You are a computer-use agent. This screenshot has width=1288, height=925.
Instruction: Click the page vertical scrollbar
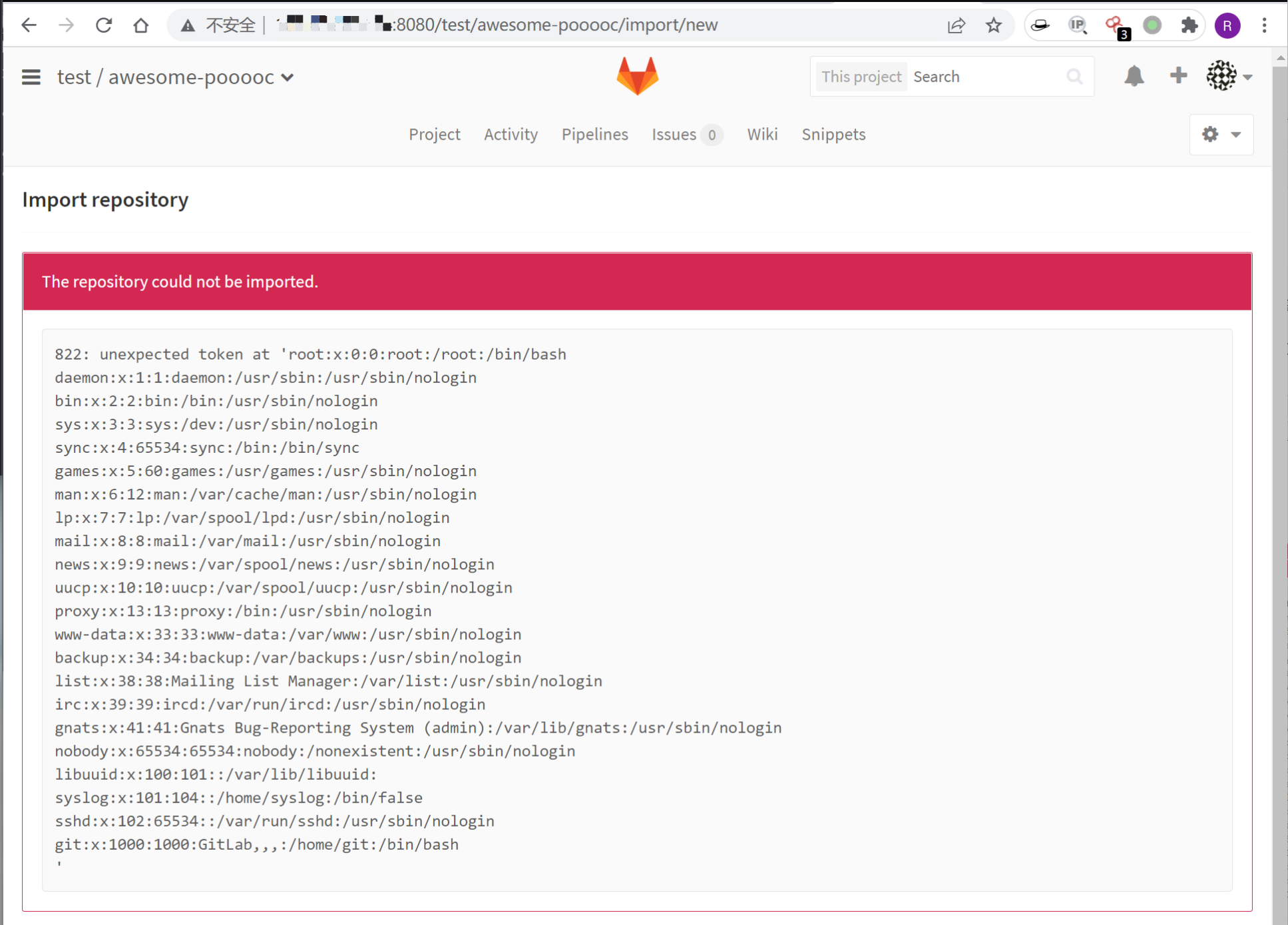click(x=1279, y=466)
